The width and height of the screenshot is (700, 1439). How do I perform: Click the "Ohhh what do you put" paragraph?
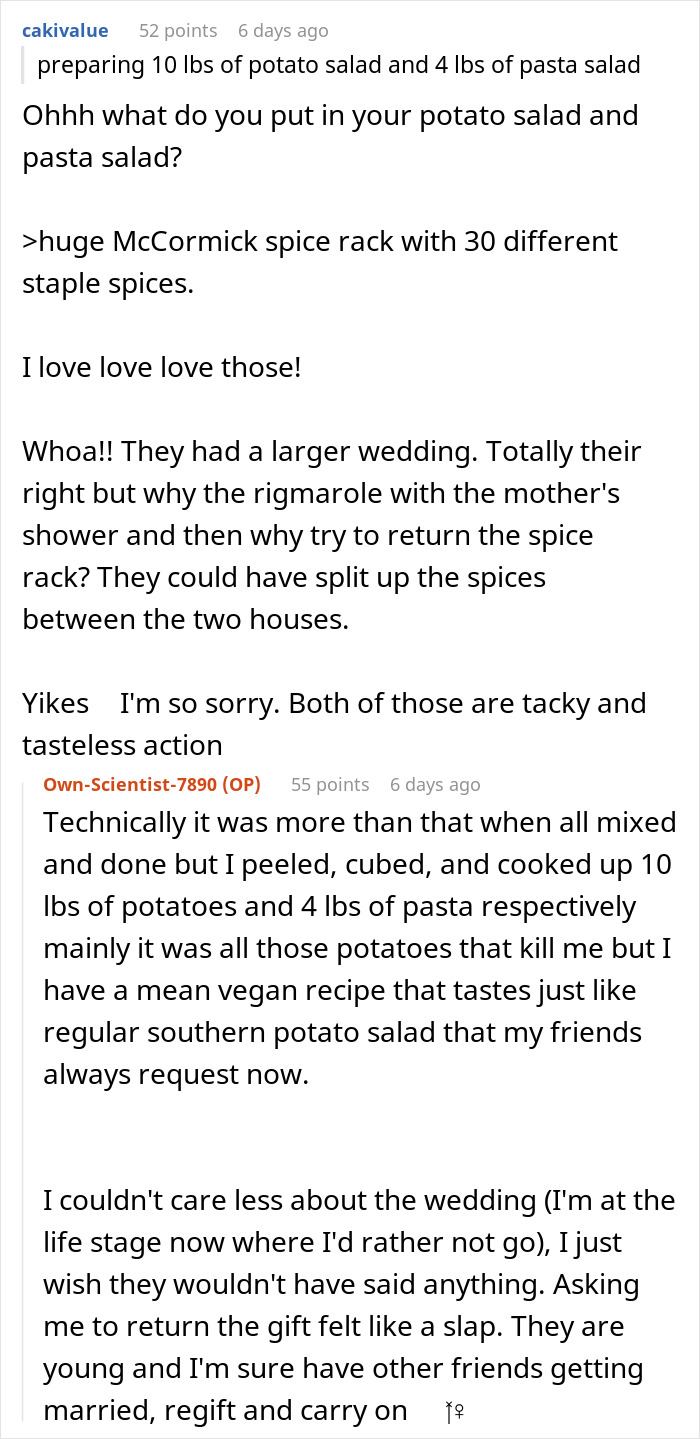pyautogui.click(x=330, y=136)
